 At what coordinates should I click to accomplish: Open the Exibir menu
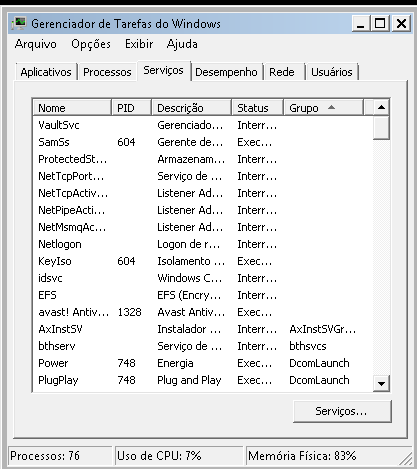pos(139,44)
